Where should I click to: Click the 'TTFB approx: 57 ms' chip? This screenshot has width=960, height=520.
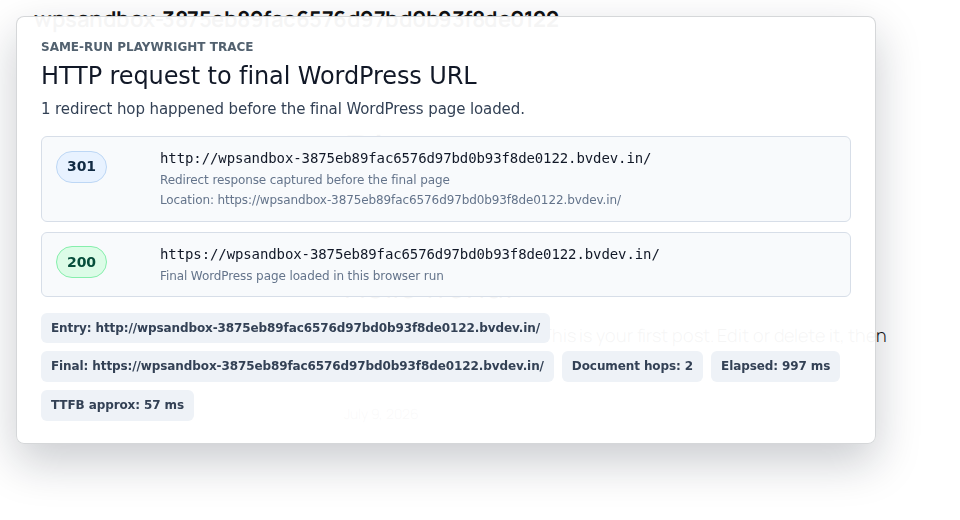click(x=118, y=405)
